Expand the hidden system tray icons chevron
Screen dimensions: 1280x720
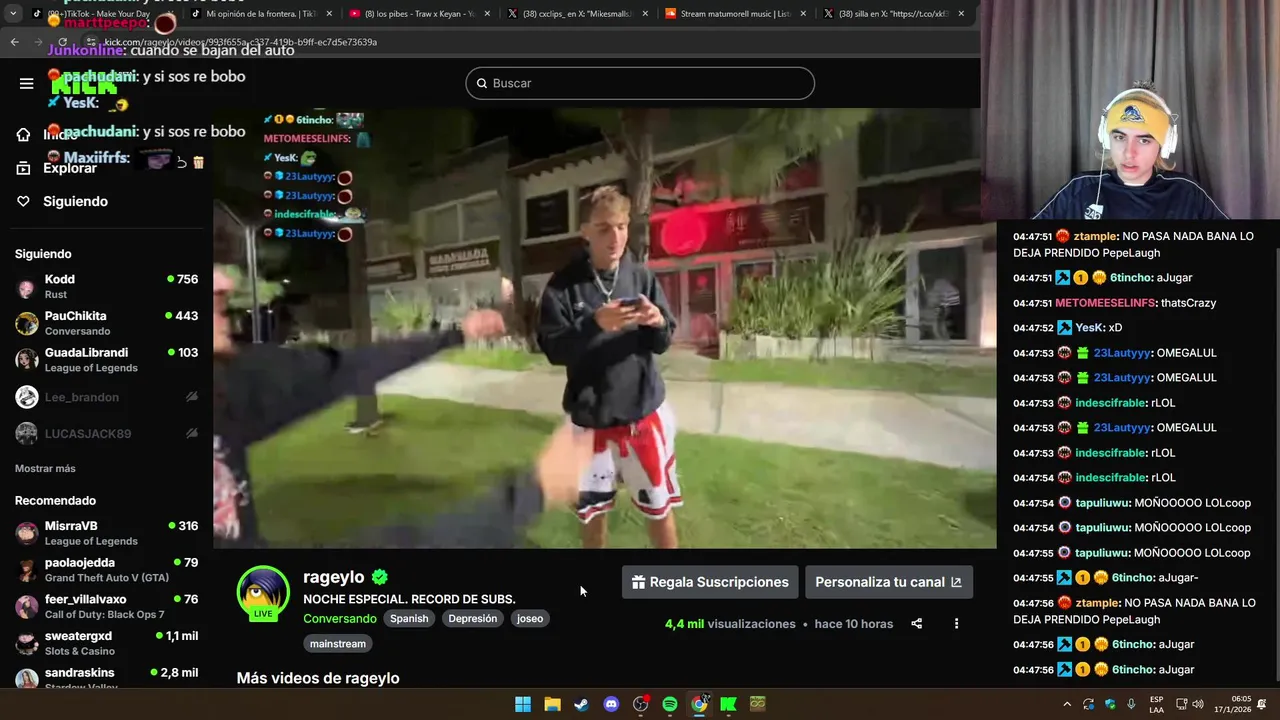[x=1067, y=704]
